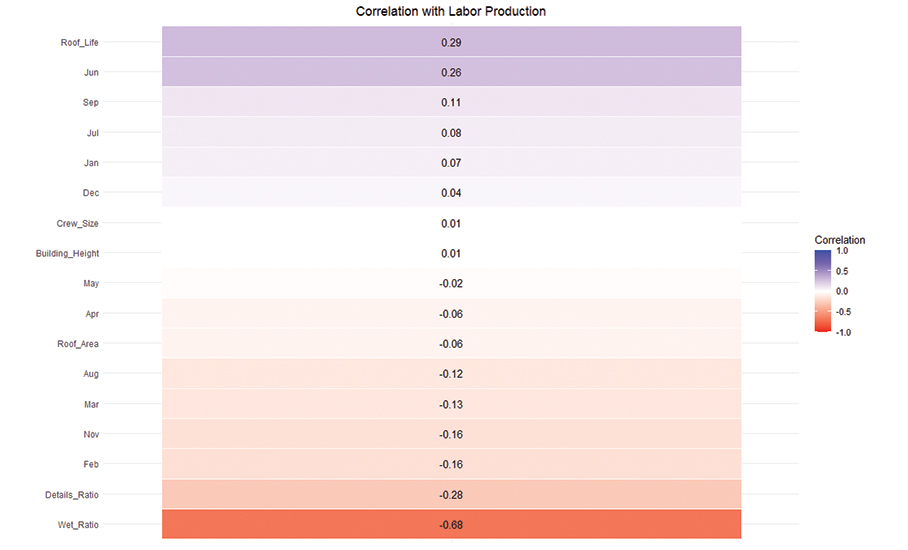Click the 'Correlation' legend title
The width and height of the screenshot is (908, 550).
tap(840, 240)
